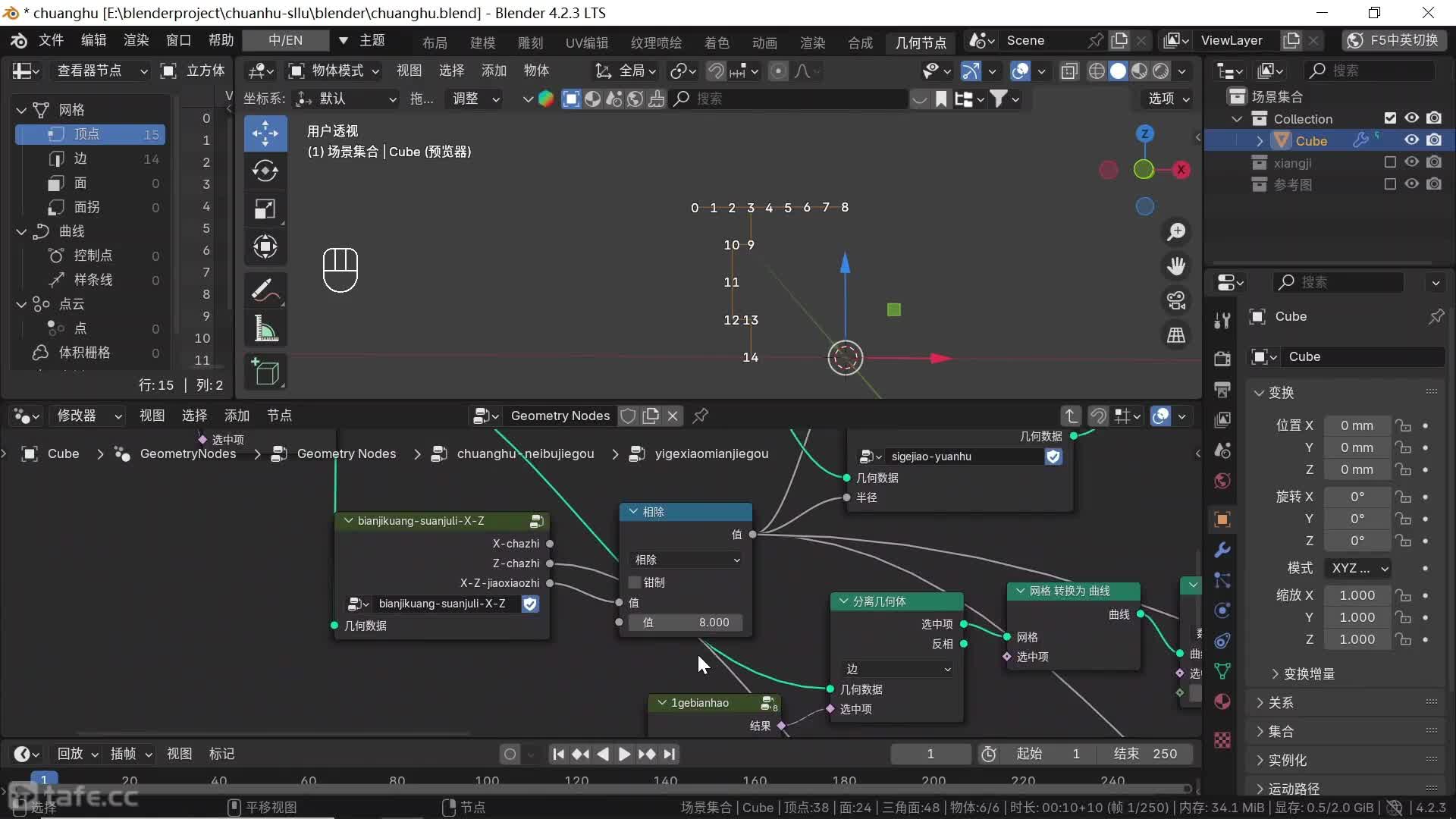Click the 值 8.000 value field
Image resolution: width=1456 pixels, height=819 pixels.
(686, 623)
